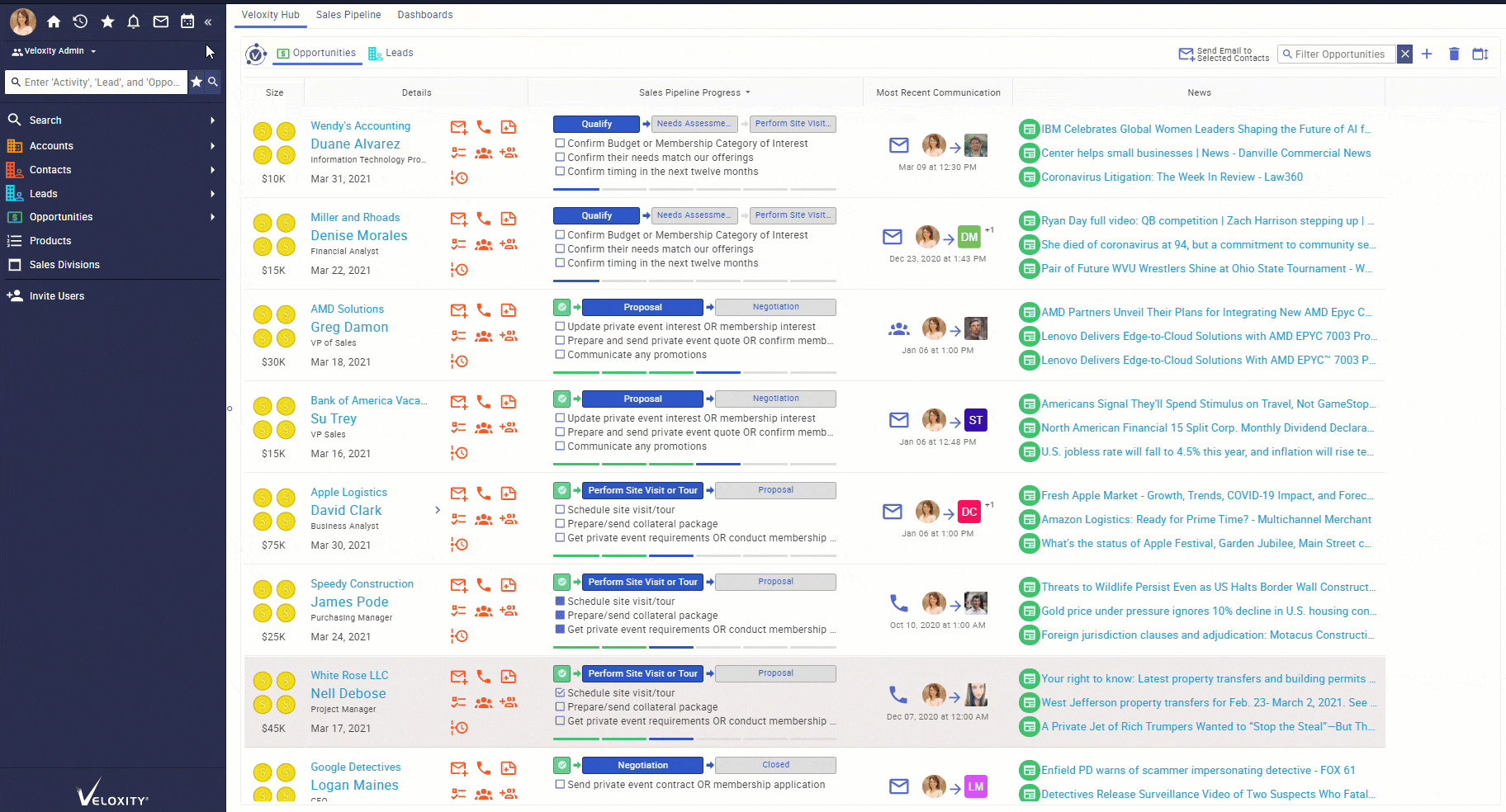Check Confirm timing box for Wendy's Accounting

tap(560, 172)
